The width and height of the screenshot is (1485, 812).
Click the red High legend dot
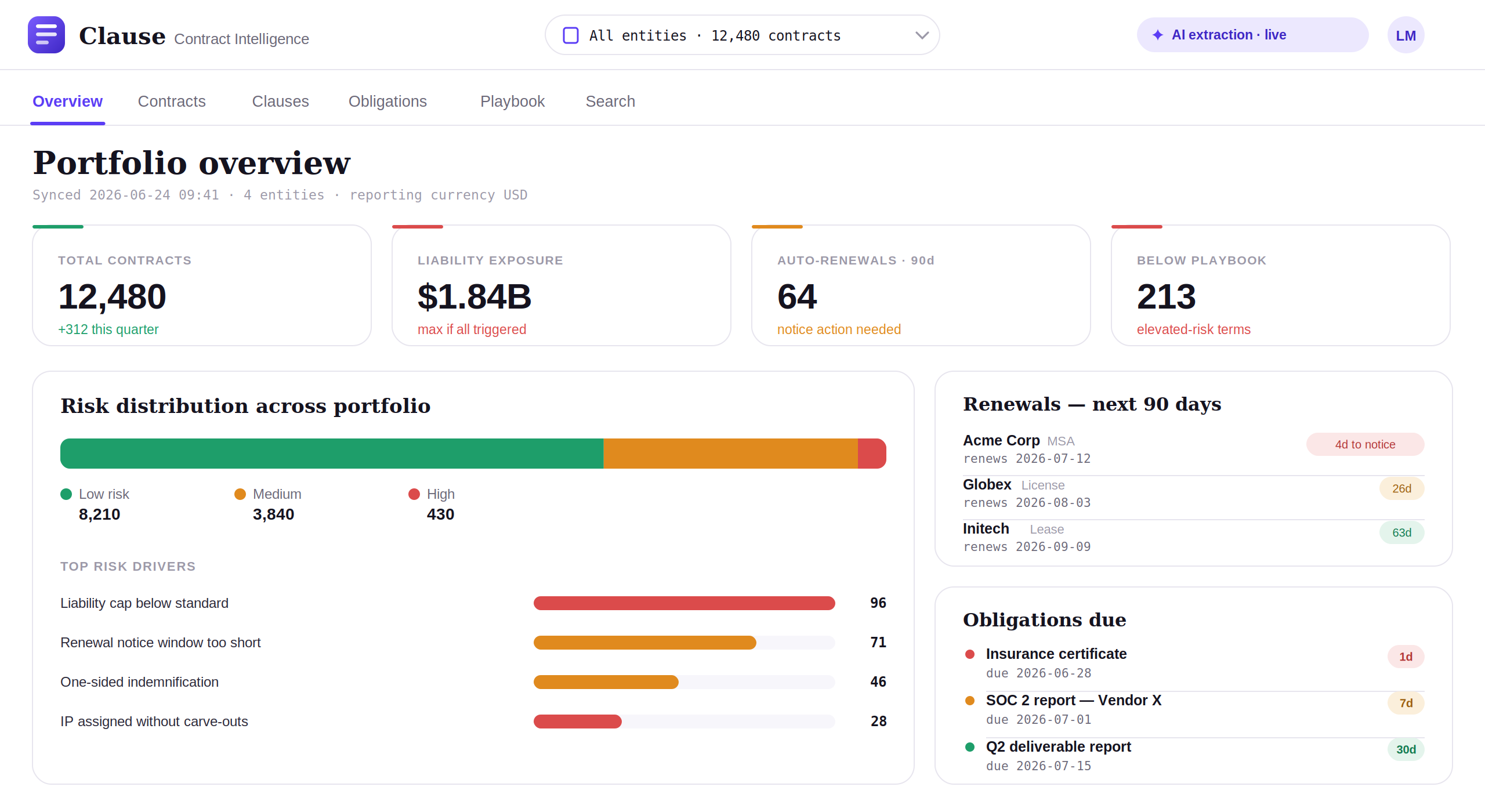point(414,494)
